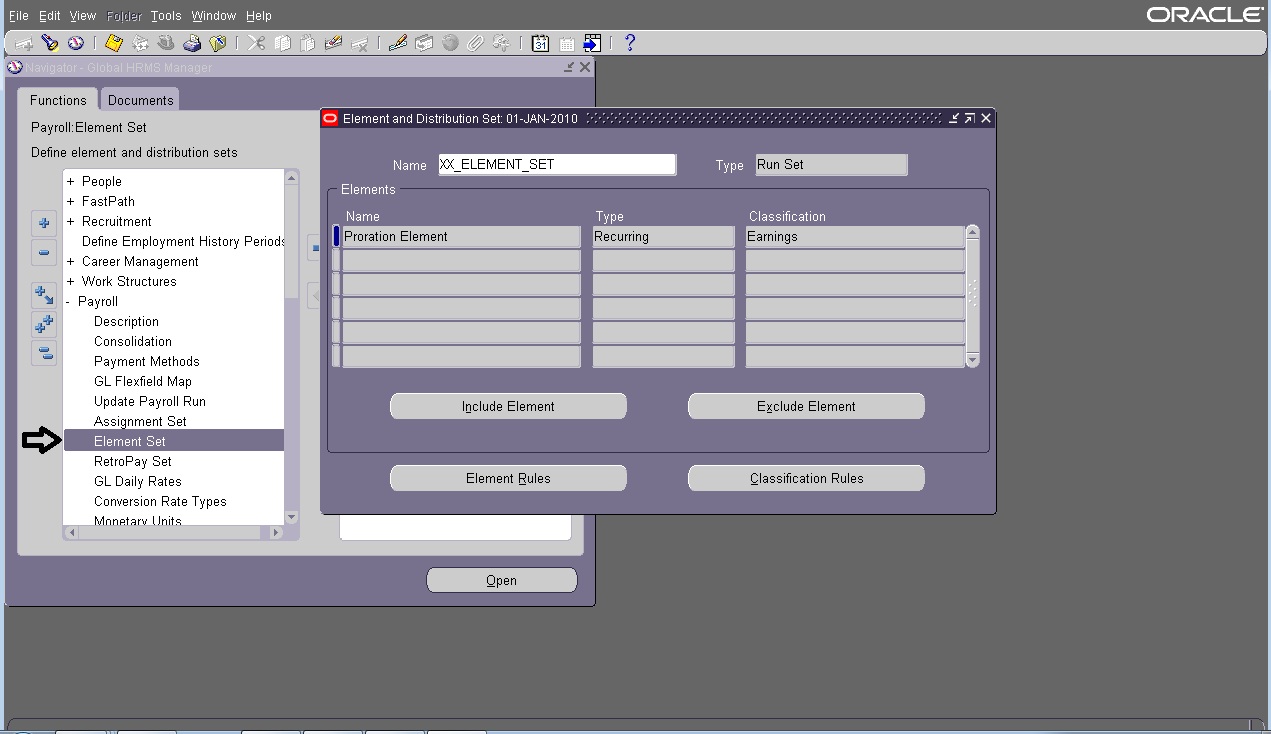Click the Elements list scroll up arrow
1271x734 pixels.
pos(973,233)
